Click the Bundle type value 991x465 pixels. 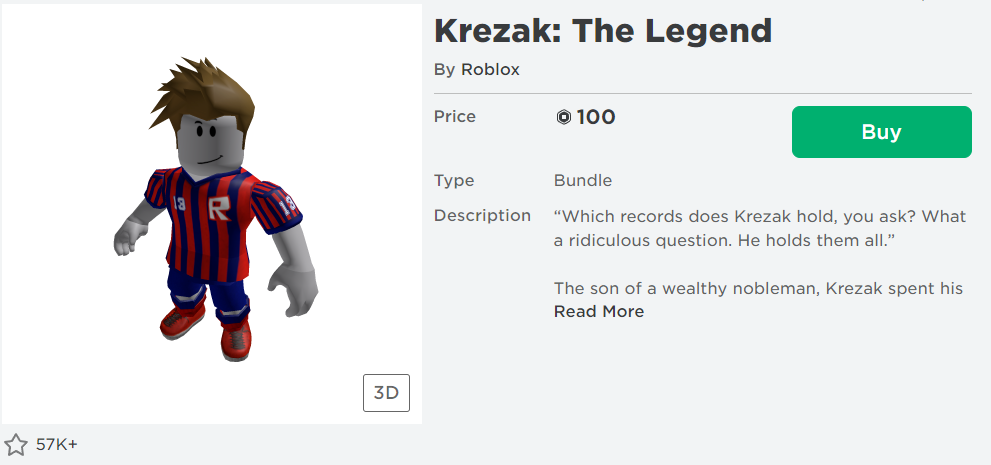click(583, 181)
